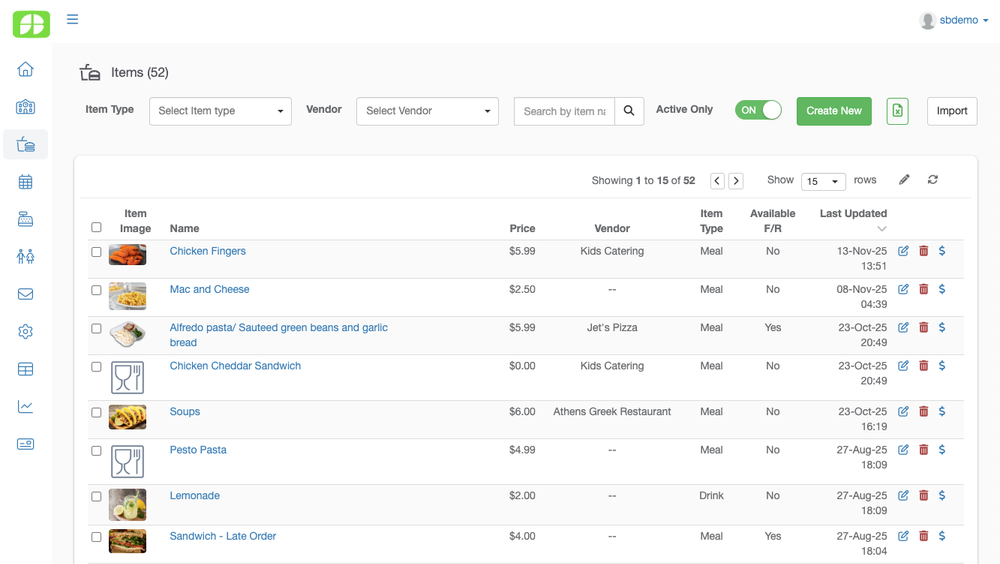Click the Create New button

(834, 111)
